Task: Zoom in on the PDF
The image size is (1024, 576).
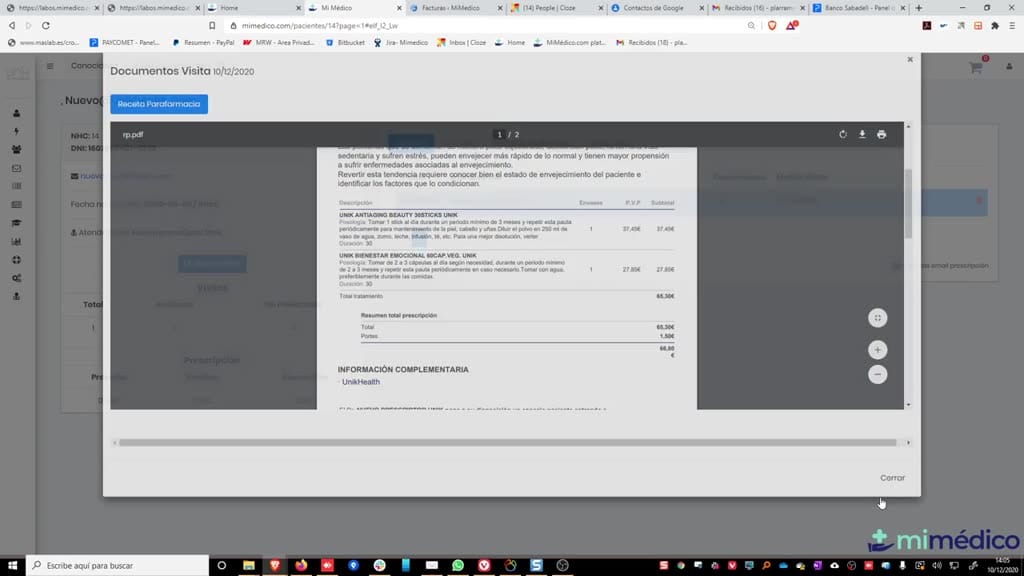Action: tap(878, 350)
